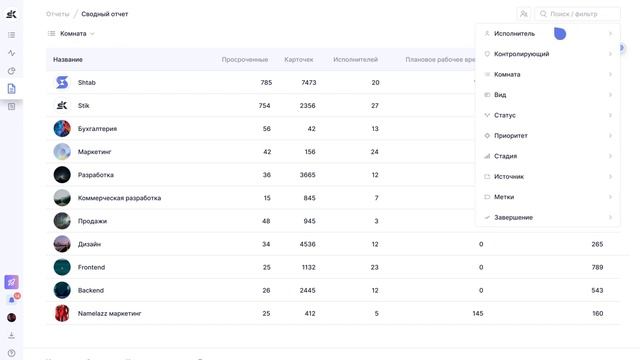
Task: Click the purple rocket icon in sidebar
Action: pyautogui.click(x=11, y=282)
